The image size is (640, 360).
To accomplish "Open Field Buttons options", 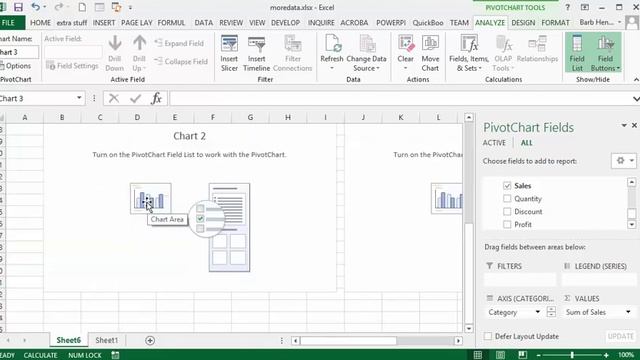I will [605, 53].
